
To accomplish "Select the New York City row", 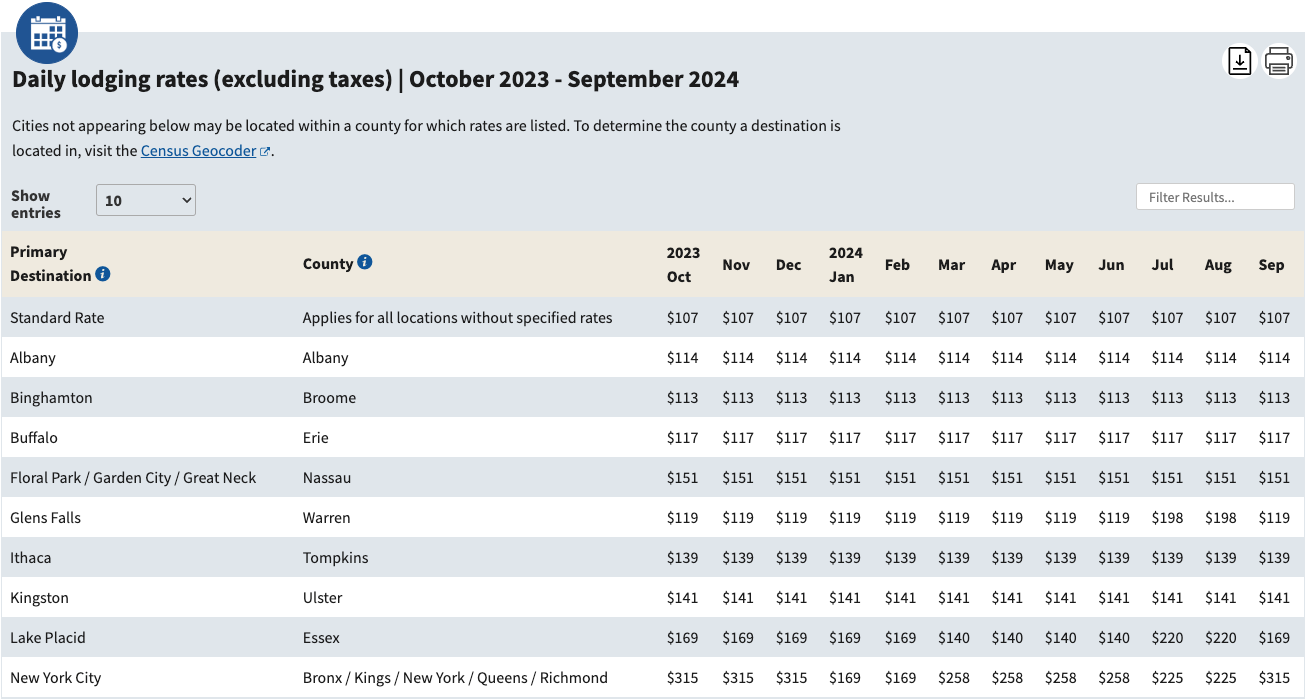I will [56, 678].
